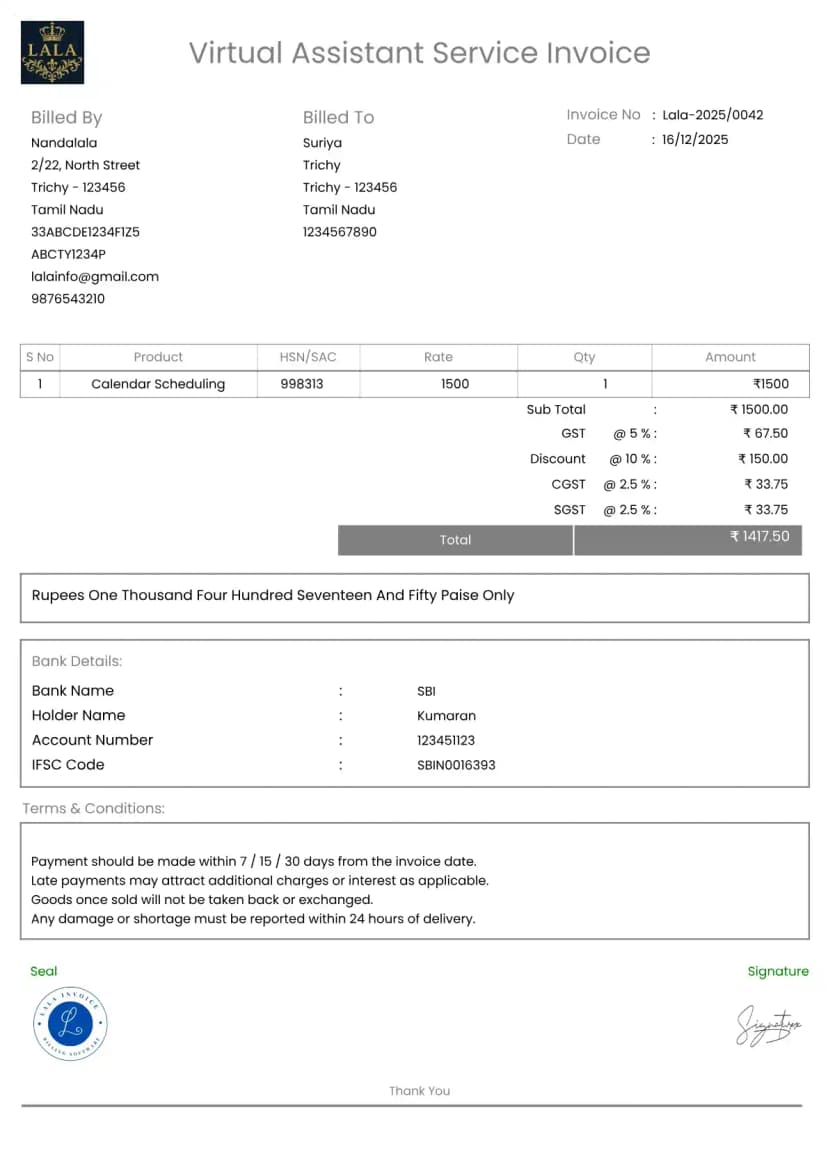828x1172 pixels.
Task: Click the invoice date '16/12/2025'
Action: (695, 140)
